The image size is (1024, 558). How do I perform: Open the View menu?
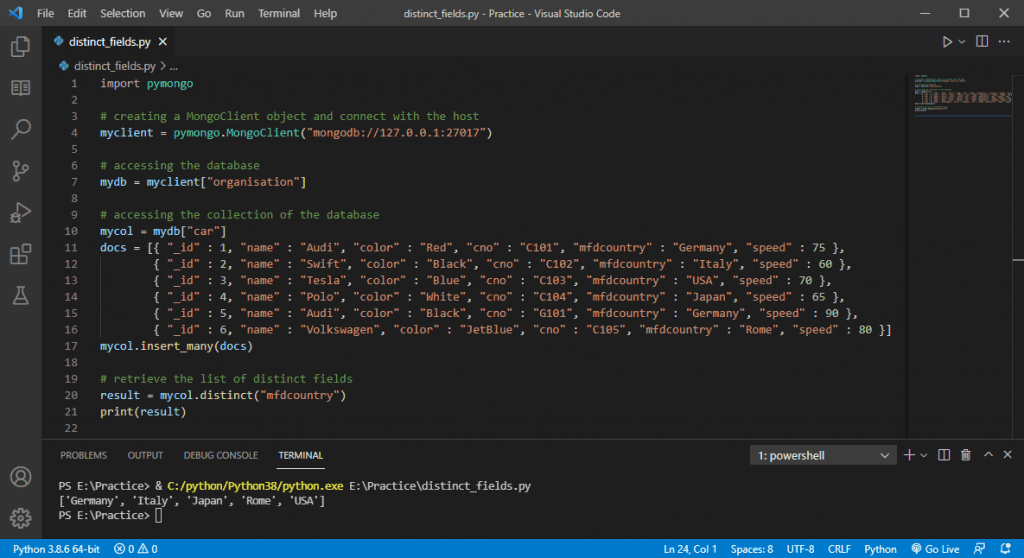171,13
